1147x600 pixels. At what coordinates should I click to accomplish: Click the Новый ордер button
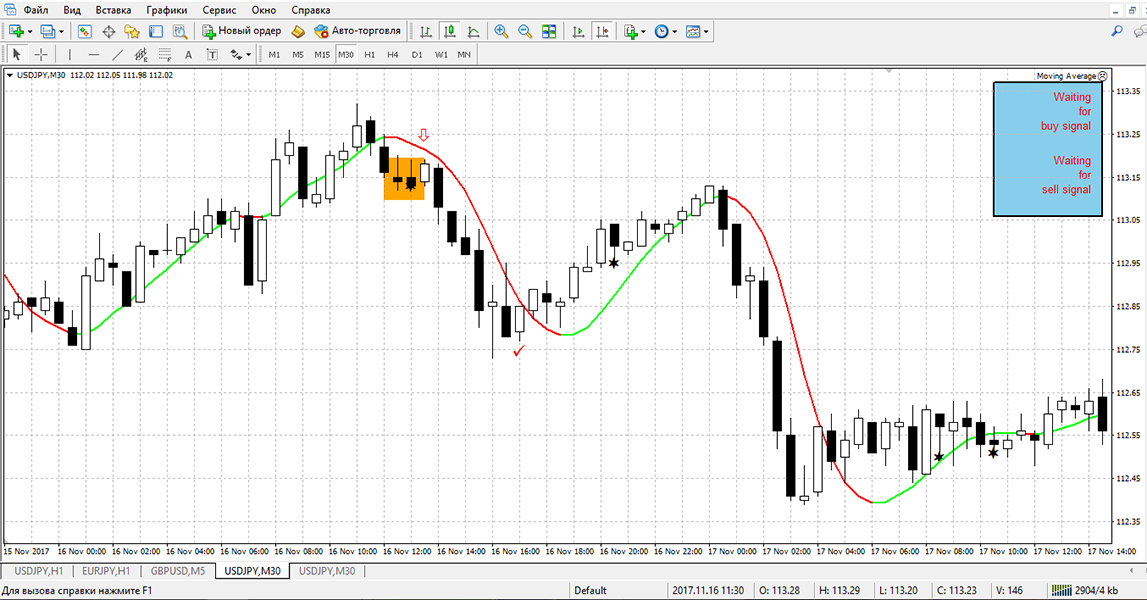pyautogui.click(x=242, y=32)
